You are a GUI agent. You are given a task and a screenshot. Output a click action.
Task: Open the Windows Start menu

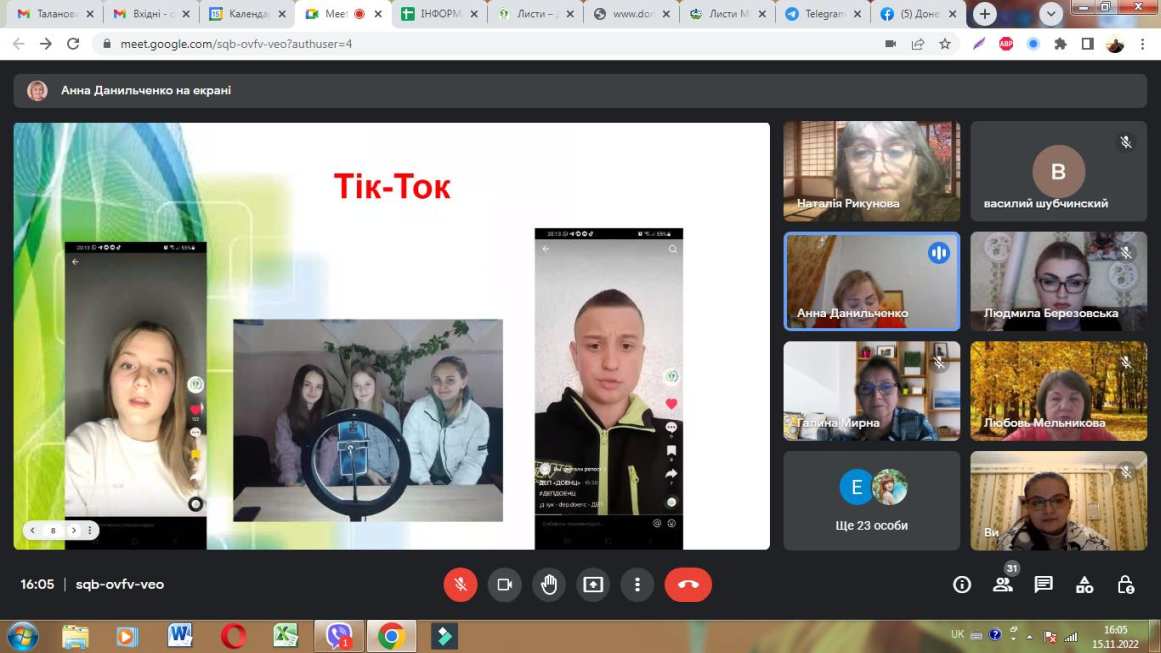[x=22, y=637]
